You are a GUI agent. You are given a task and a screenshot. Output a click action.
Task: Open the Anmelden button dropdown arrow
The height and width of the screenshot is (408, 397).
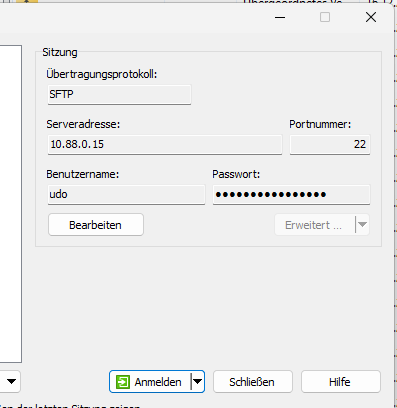(x=197, y=382)
